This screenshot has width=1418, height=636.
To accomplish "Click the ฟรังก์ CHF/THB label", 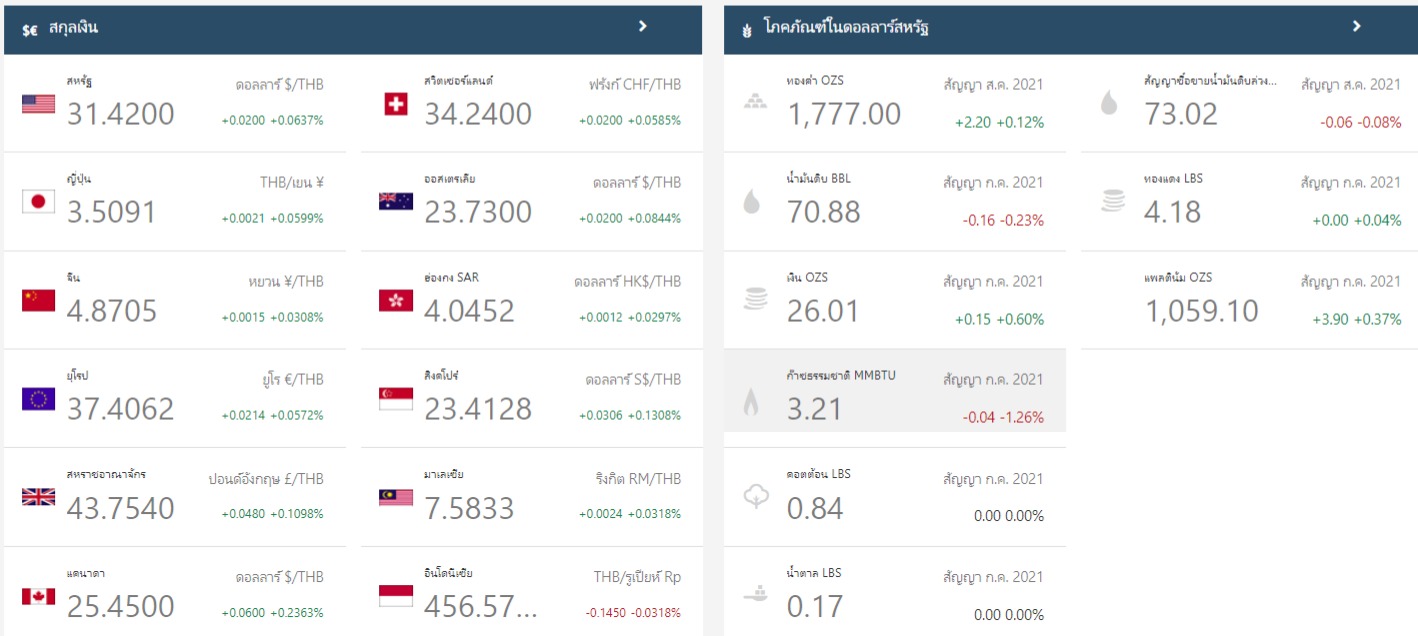I will click(635, 85).
